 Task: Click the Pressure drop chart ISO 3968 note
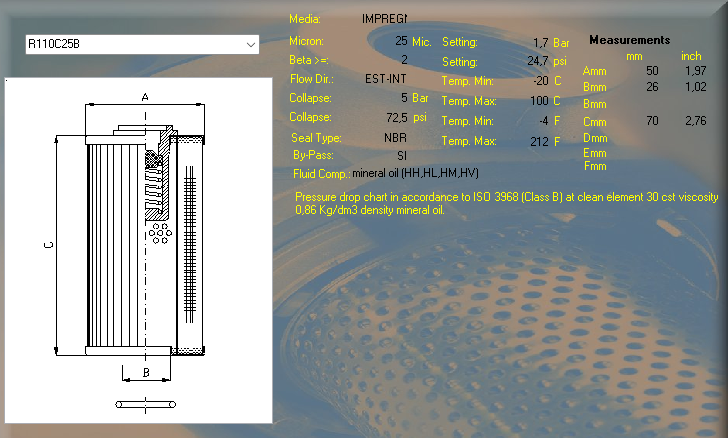[507, 203]
